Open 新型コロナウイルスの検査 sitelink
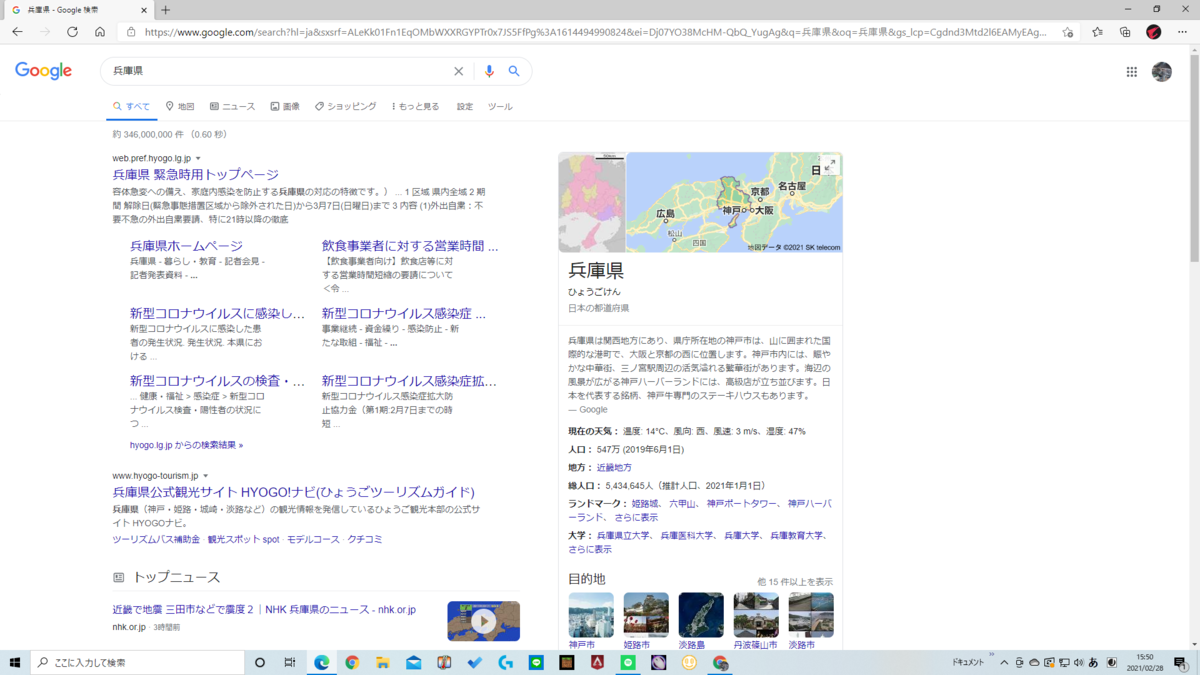The image size is (1200, 675). (x=217, y=381)
